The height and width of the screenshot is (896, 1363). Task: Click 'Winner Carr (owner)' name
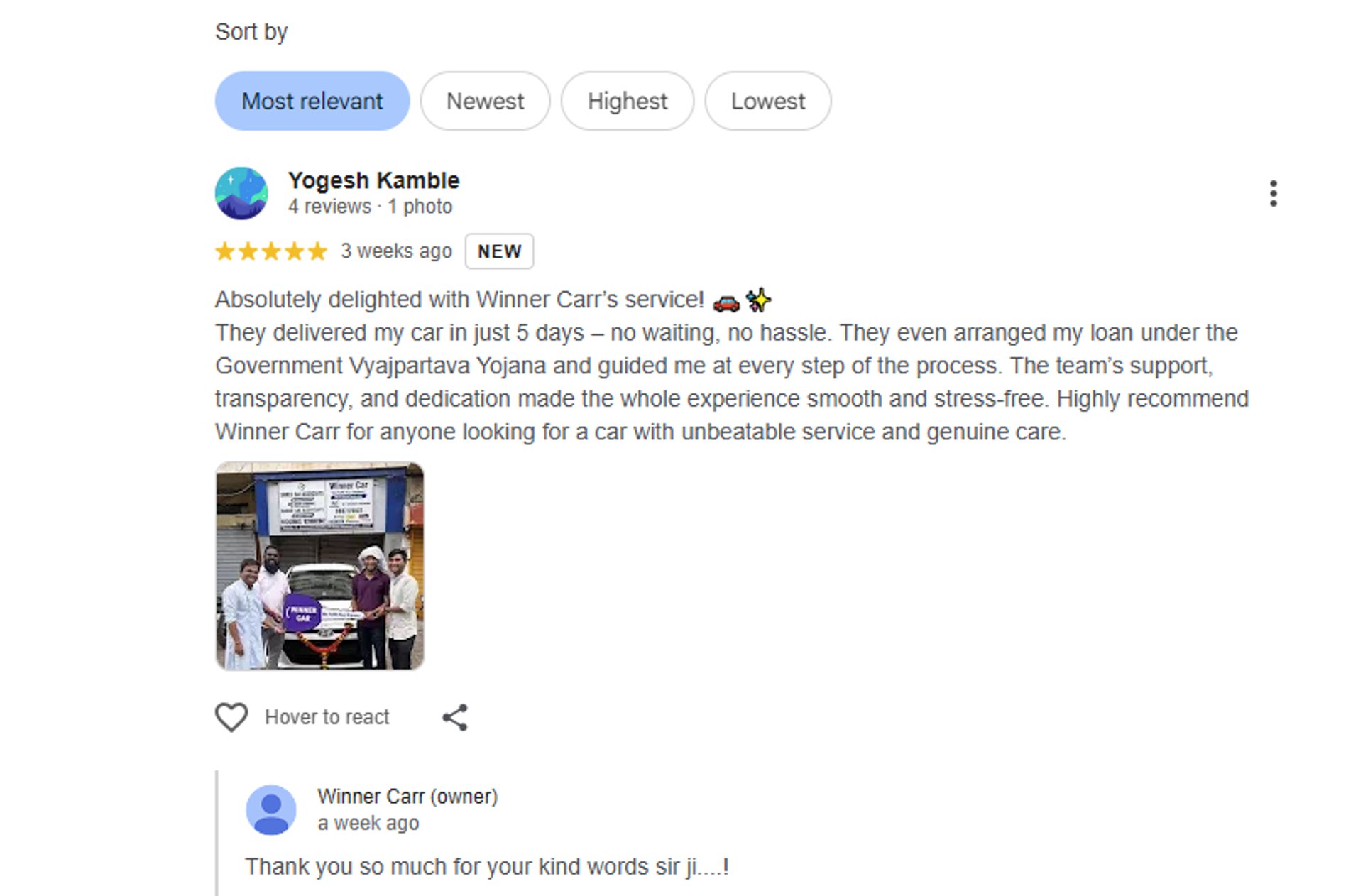[407, 797]
